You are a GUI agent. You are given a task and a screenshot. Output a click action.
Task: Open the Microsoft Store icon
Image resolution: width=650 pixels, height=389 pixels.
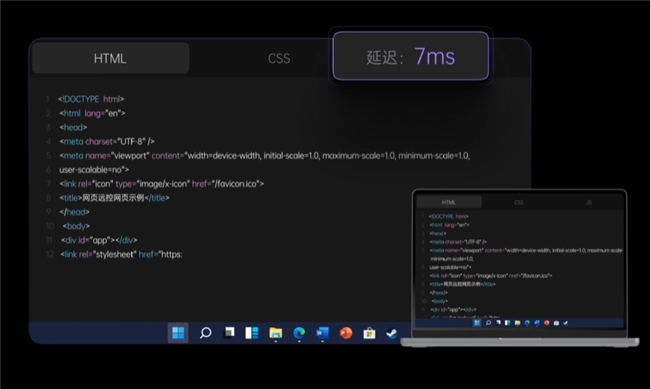369,333
